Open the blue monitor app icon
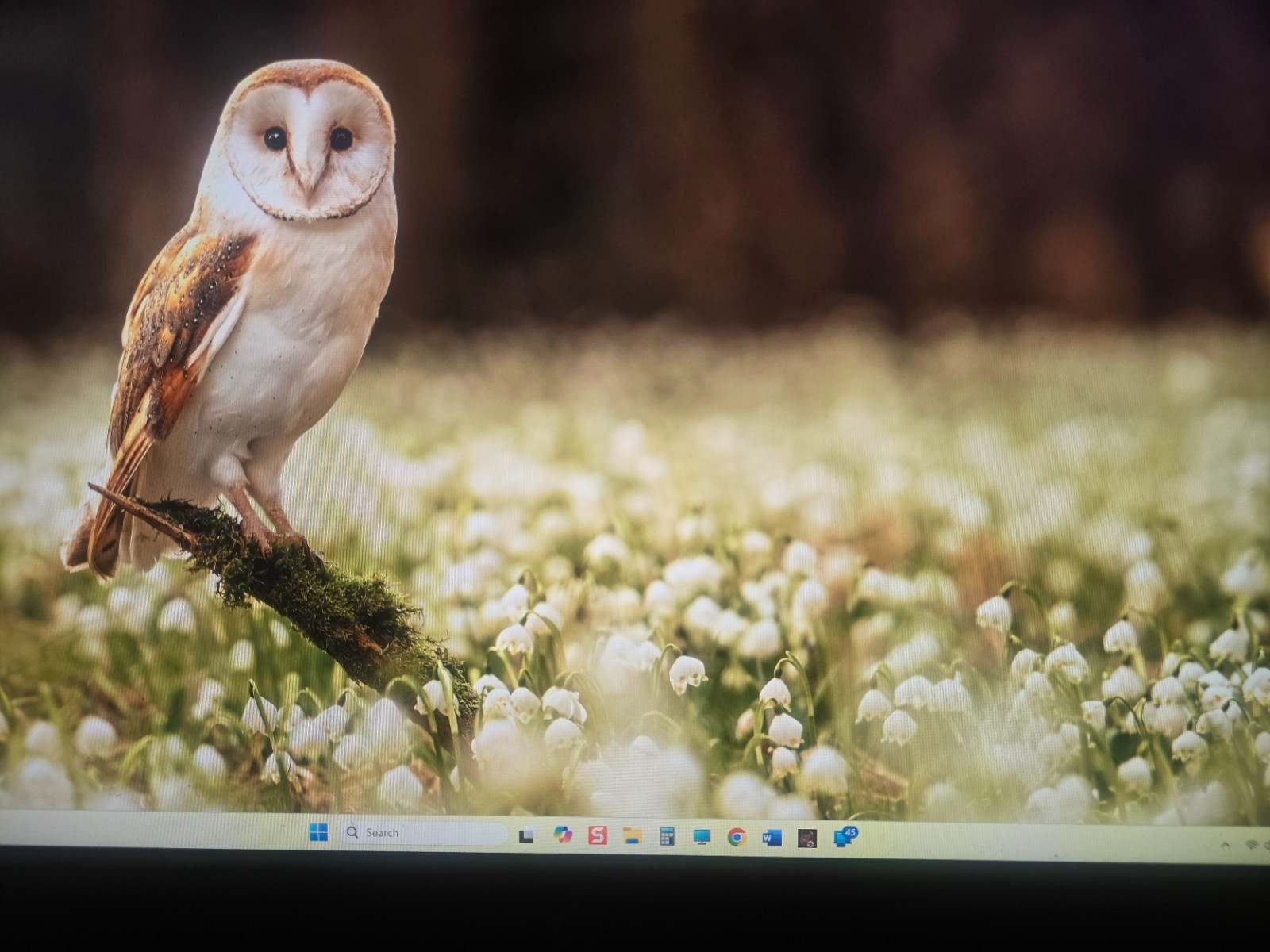This screenshot has height=952, width=1270. (x=702, y=837)
